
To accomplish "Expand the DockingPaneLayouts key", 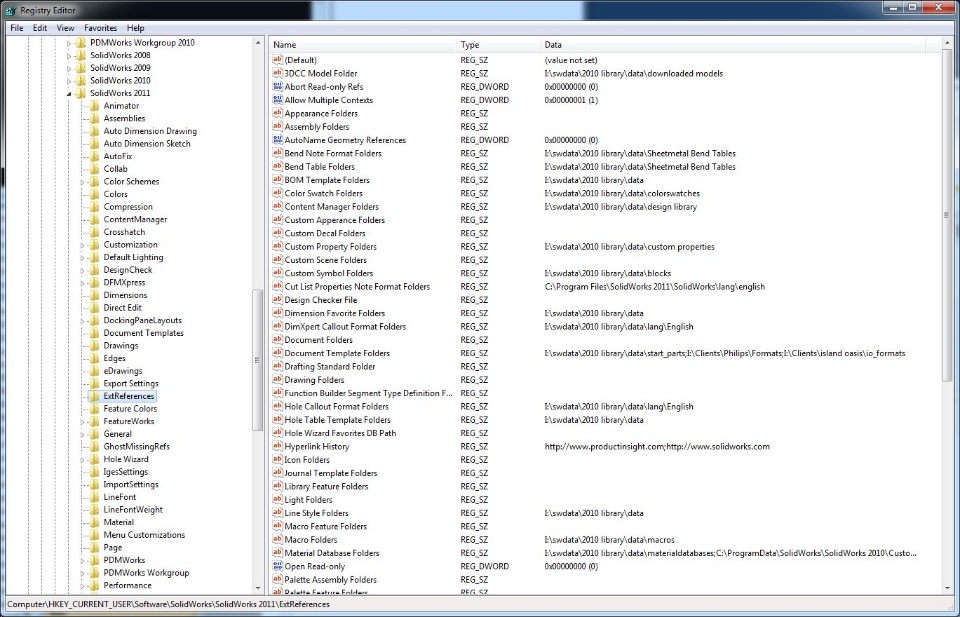I will click(82, 321).
